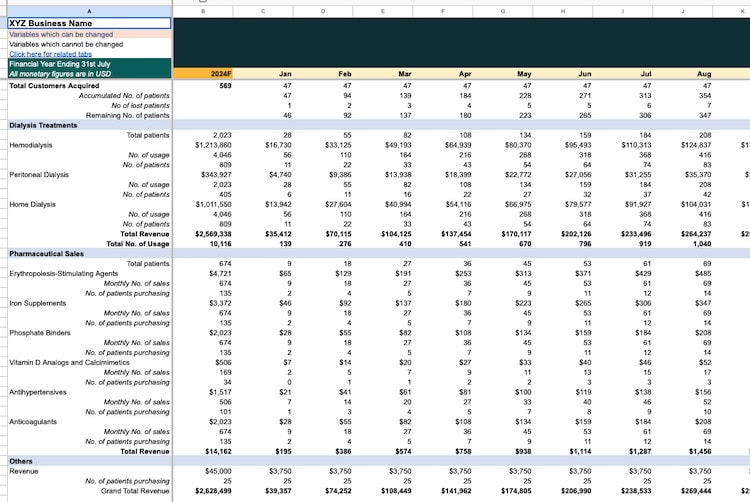Select the Peritoneal Dialysis row label
Viewport: 750px width, 502px height.
[x=39, y=175]
